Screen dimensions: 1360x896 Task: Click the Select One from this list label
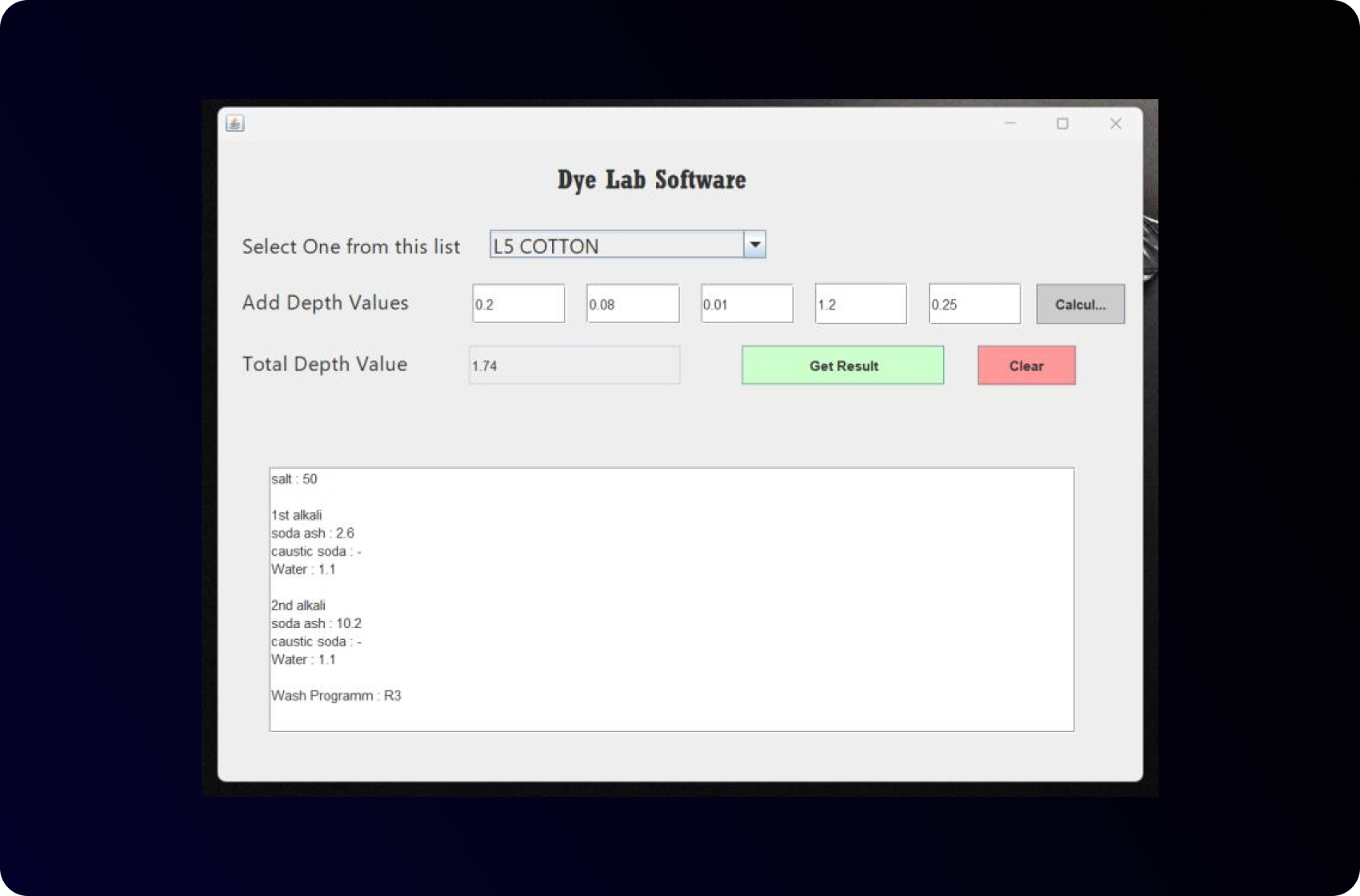pos(351,246)
